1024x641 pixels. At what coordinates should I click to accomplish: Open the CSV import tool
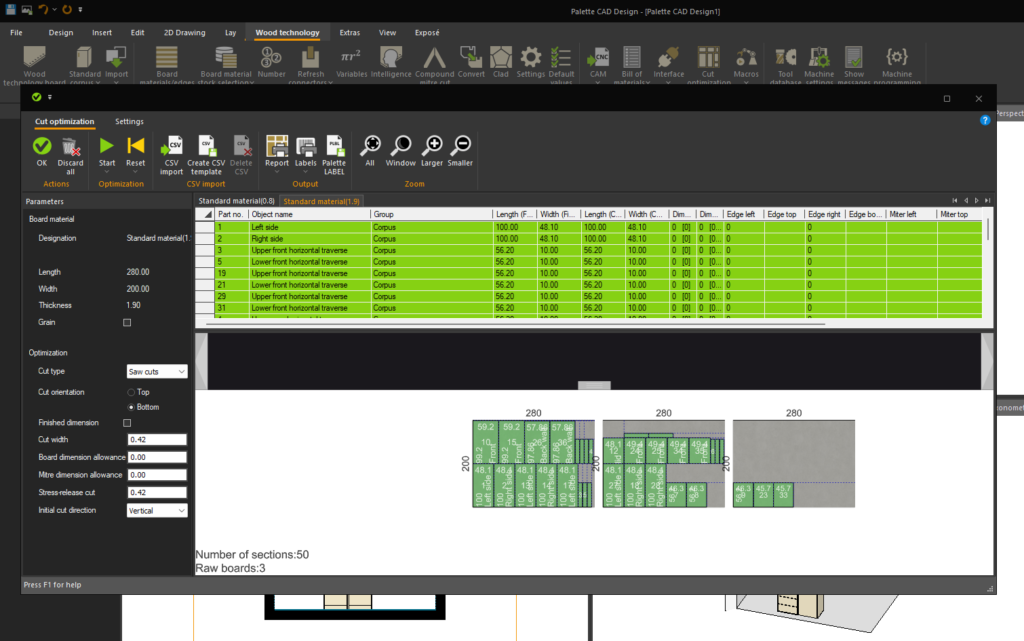point(173,147)
